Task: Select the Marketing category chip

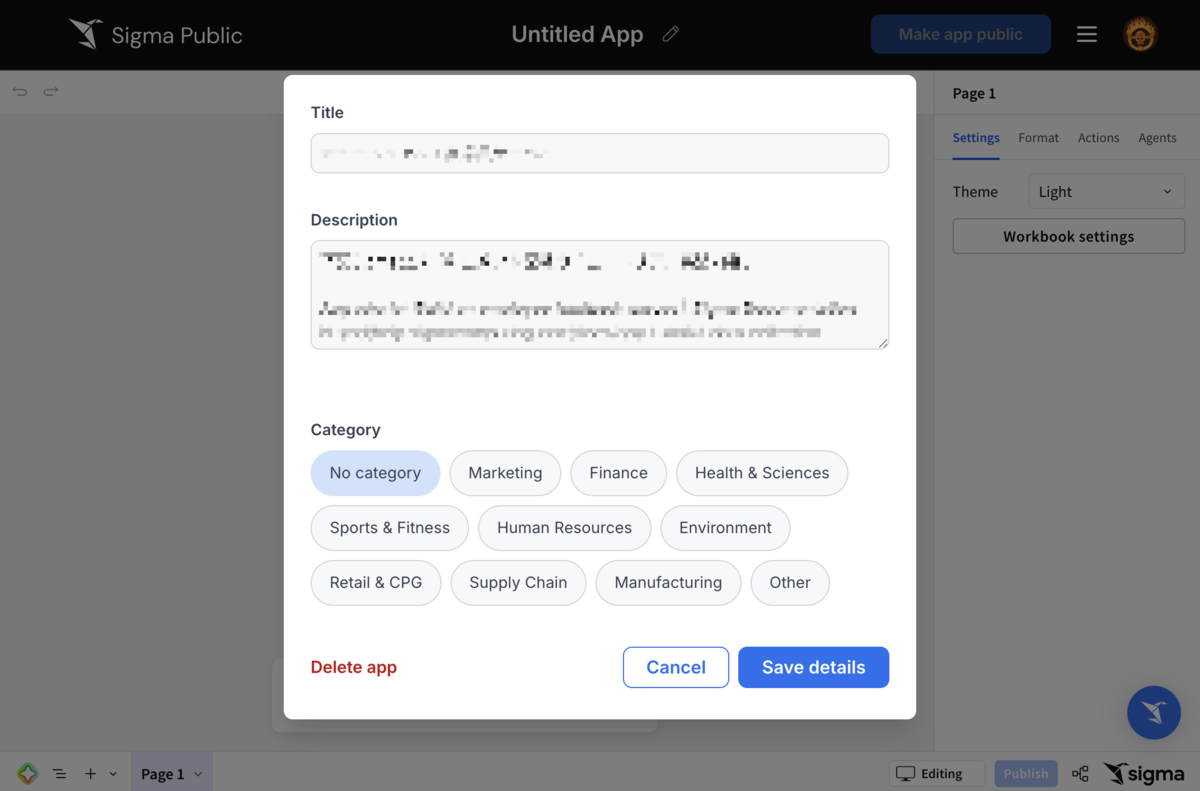Action: pos(505,473)
